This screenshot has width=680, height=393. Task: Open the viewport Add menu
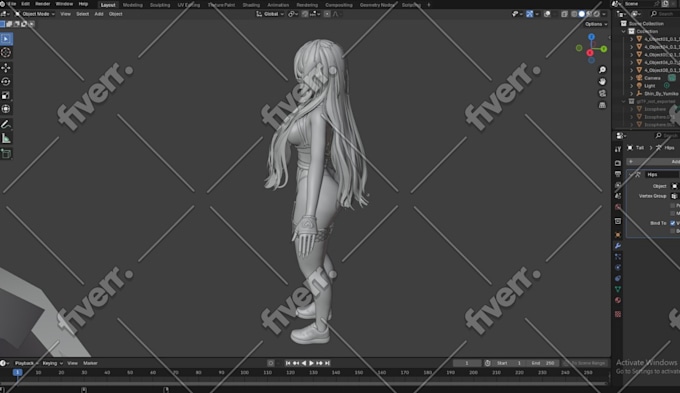(x=99, y=14)
